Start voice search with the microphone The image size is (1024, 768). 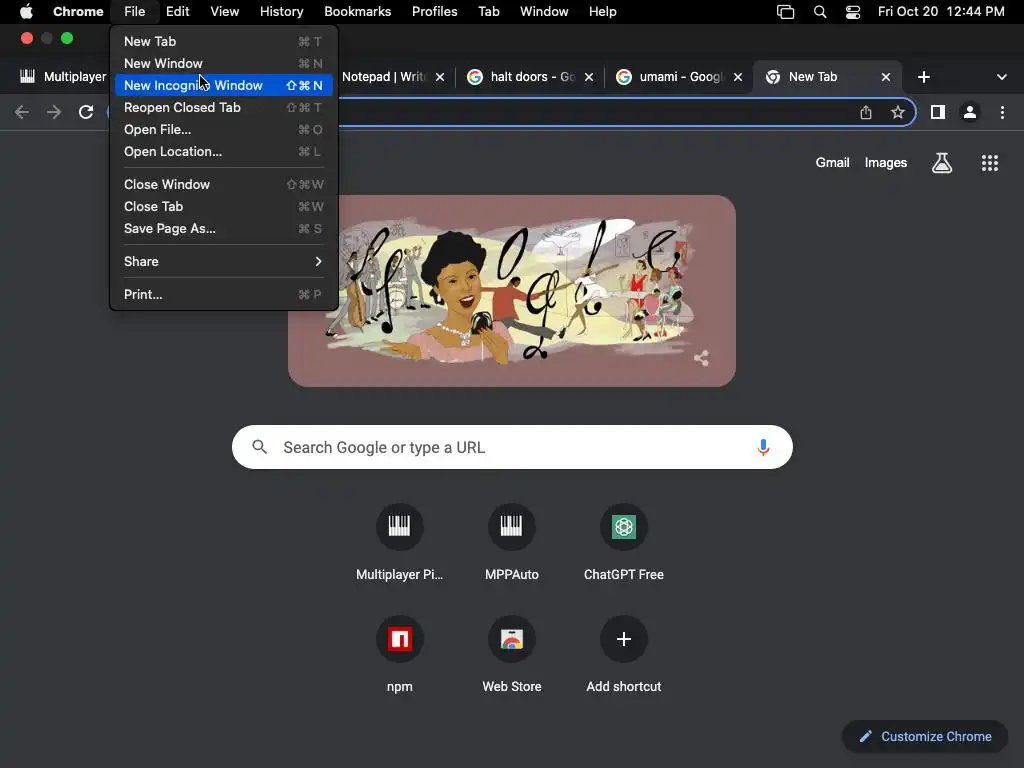(x=763, y=447)
